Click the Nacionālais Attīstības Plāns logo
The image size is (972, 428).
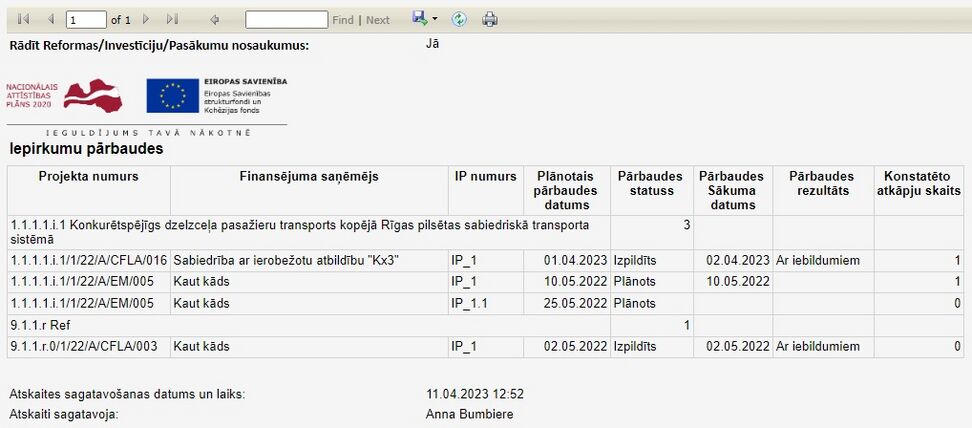pos(64,96)
